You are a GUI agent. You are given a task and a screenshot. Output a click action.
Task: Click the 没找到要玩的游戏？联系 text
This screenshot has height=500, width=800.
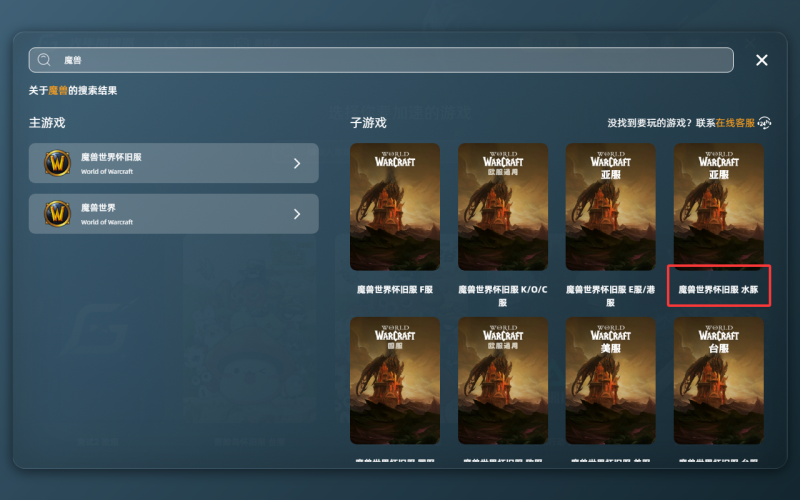(x=661, y=123)
